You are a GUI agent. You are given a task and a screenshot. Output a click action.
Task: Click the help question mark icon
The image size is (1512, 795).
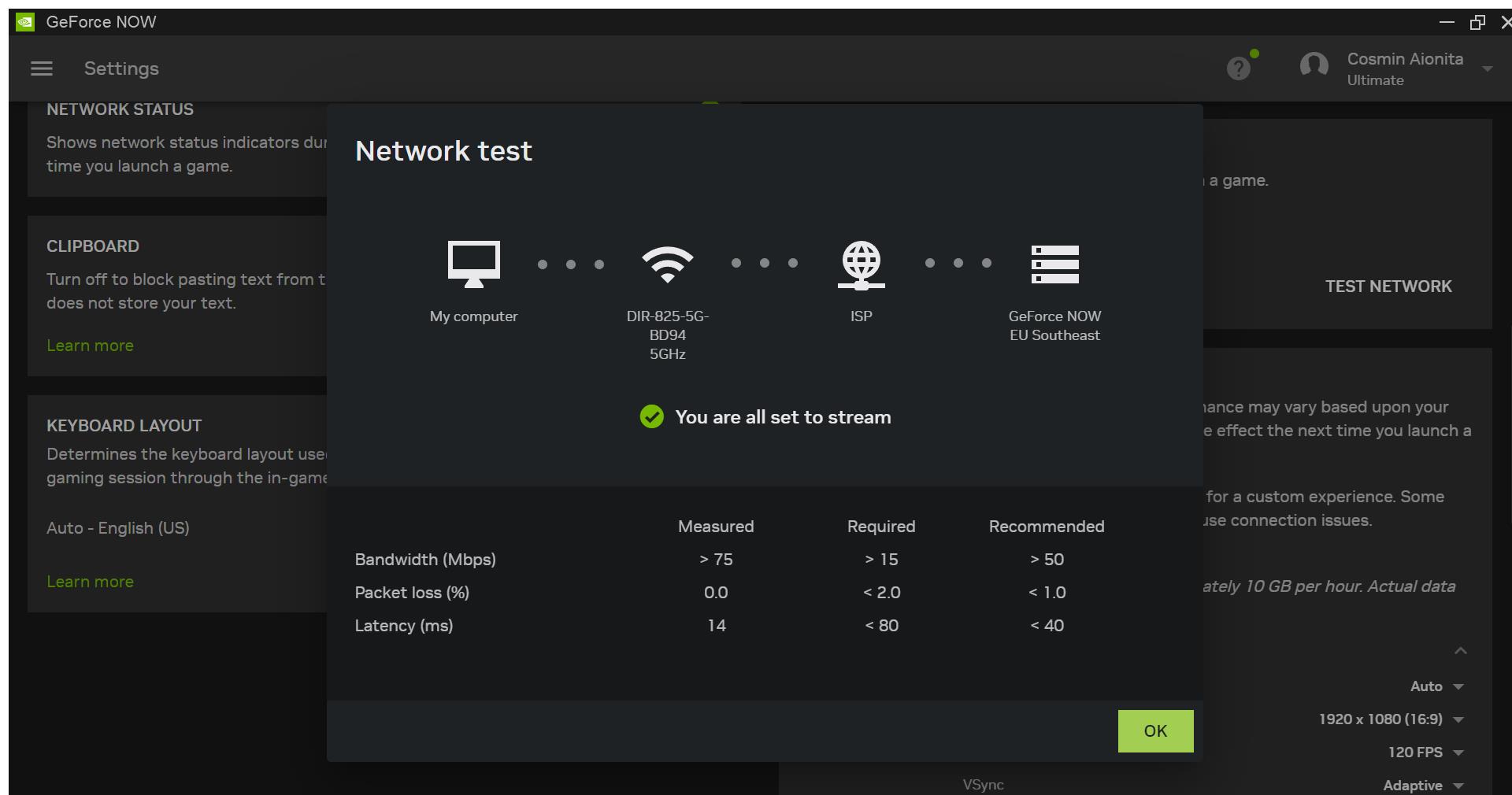point(1239,68)
